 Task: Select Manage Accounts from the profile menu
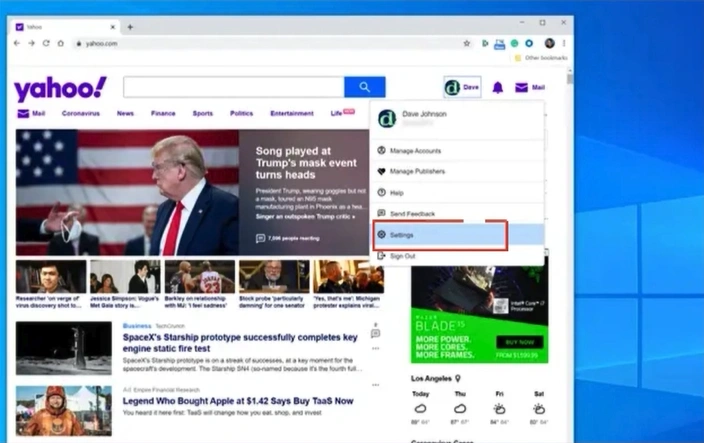(x=457, y=151)
